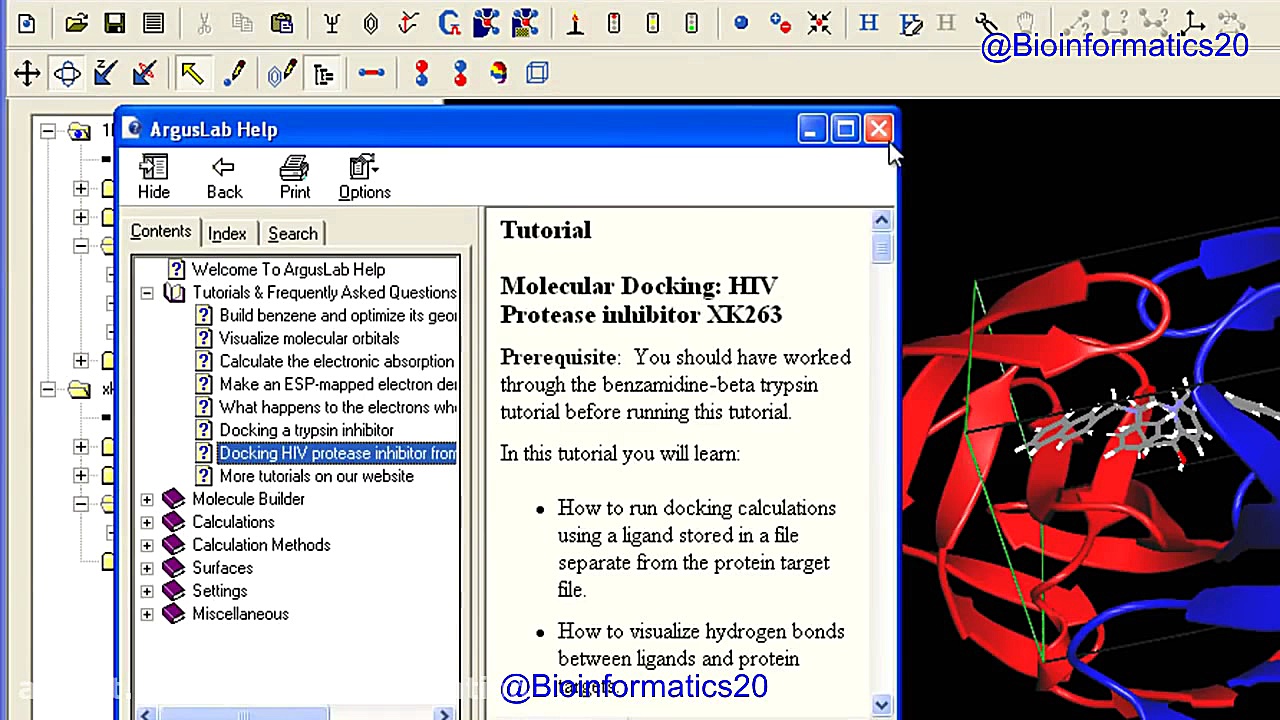Collapse Tutorials & Frequently Asked Questions

(x=147, y=293)
